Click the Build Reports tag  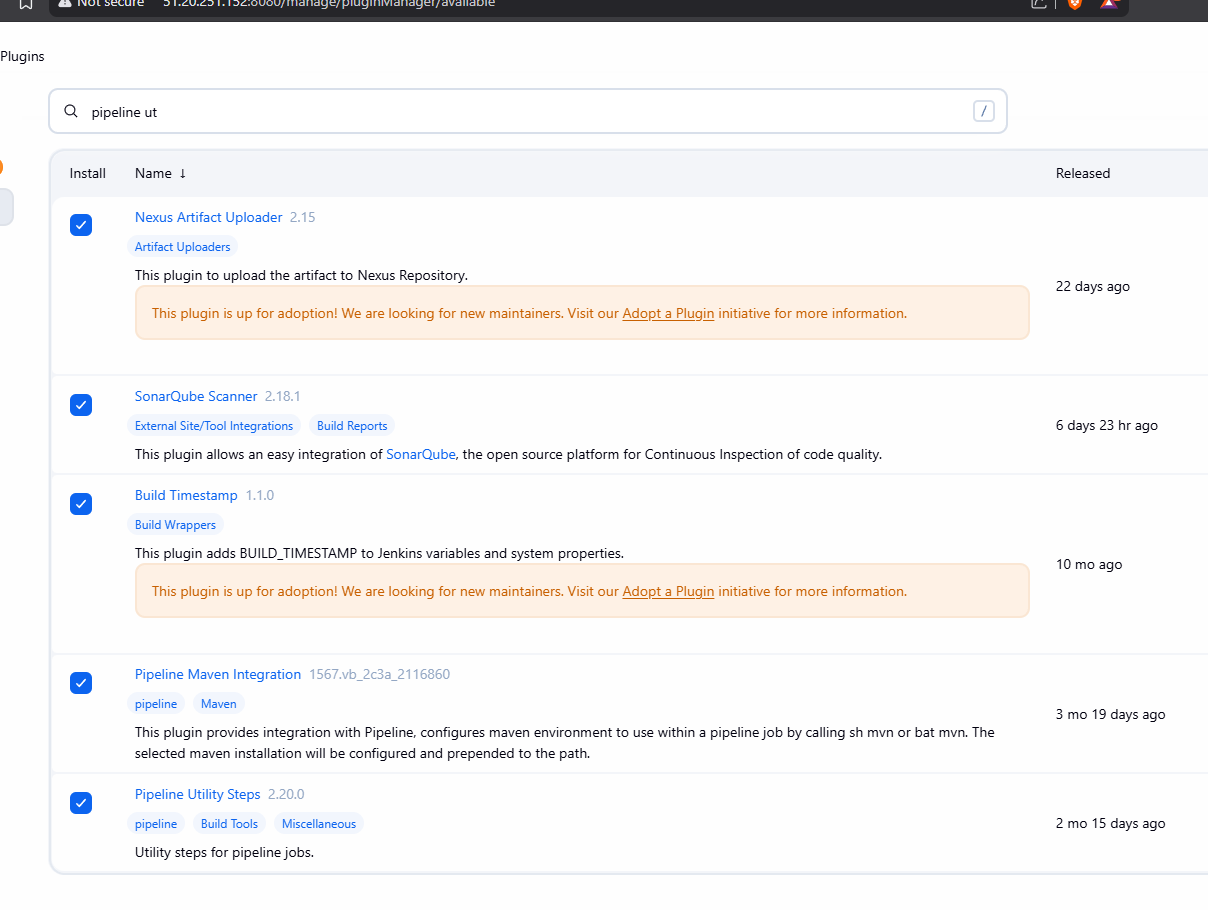[352, 426]
